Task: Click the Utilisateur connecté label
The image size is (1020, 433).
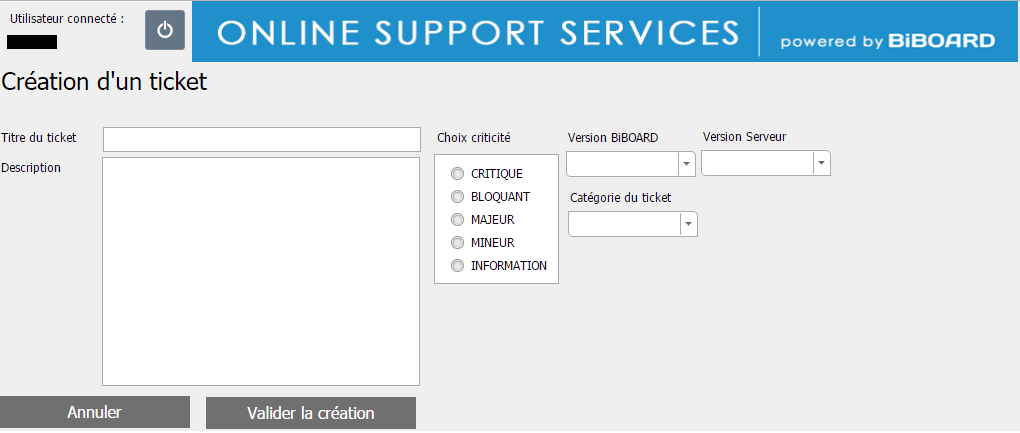Action: click(67, 19)
